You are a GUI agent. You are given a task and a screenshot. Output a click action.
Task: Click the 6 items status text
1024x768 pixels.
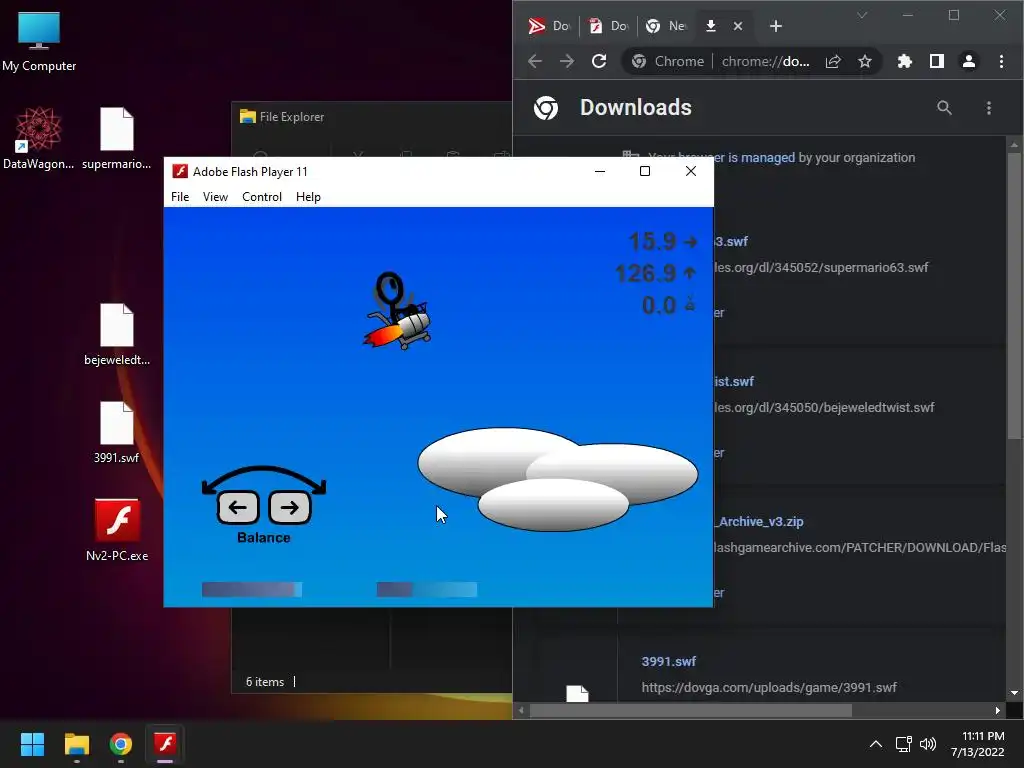[x=264, y=681]
